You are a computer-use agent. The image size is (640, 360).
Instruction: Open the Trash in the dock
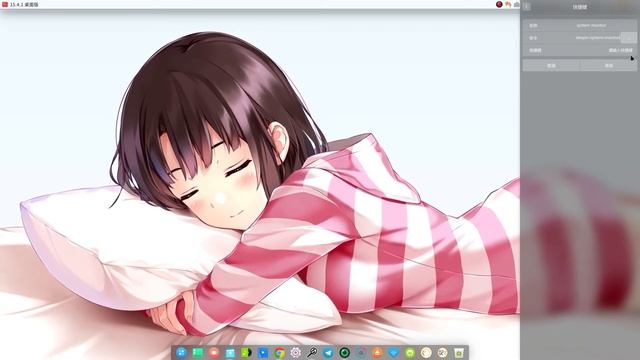click(459, 353)
